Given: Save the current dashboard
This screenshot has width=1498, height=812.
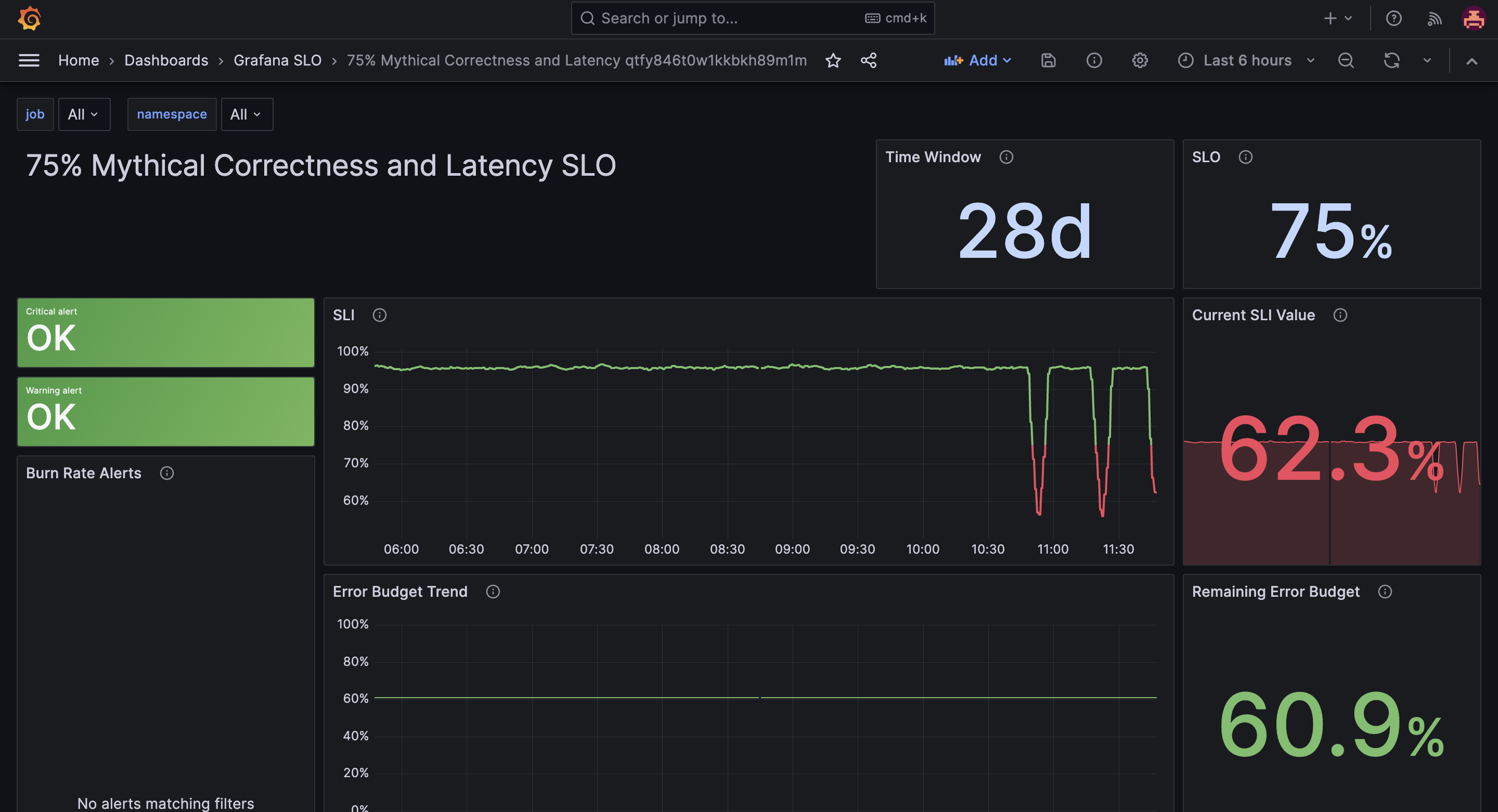Looking at the screenshot, I should point(1048,60).
